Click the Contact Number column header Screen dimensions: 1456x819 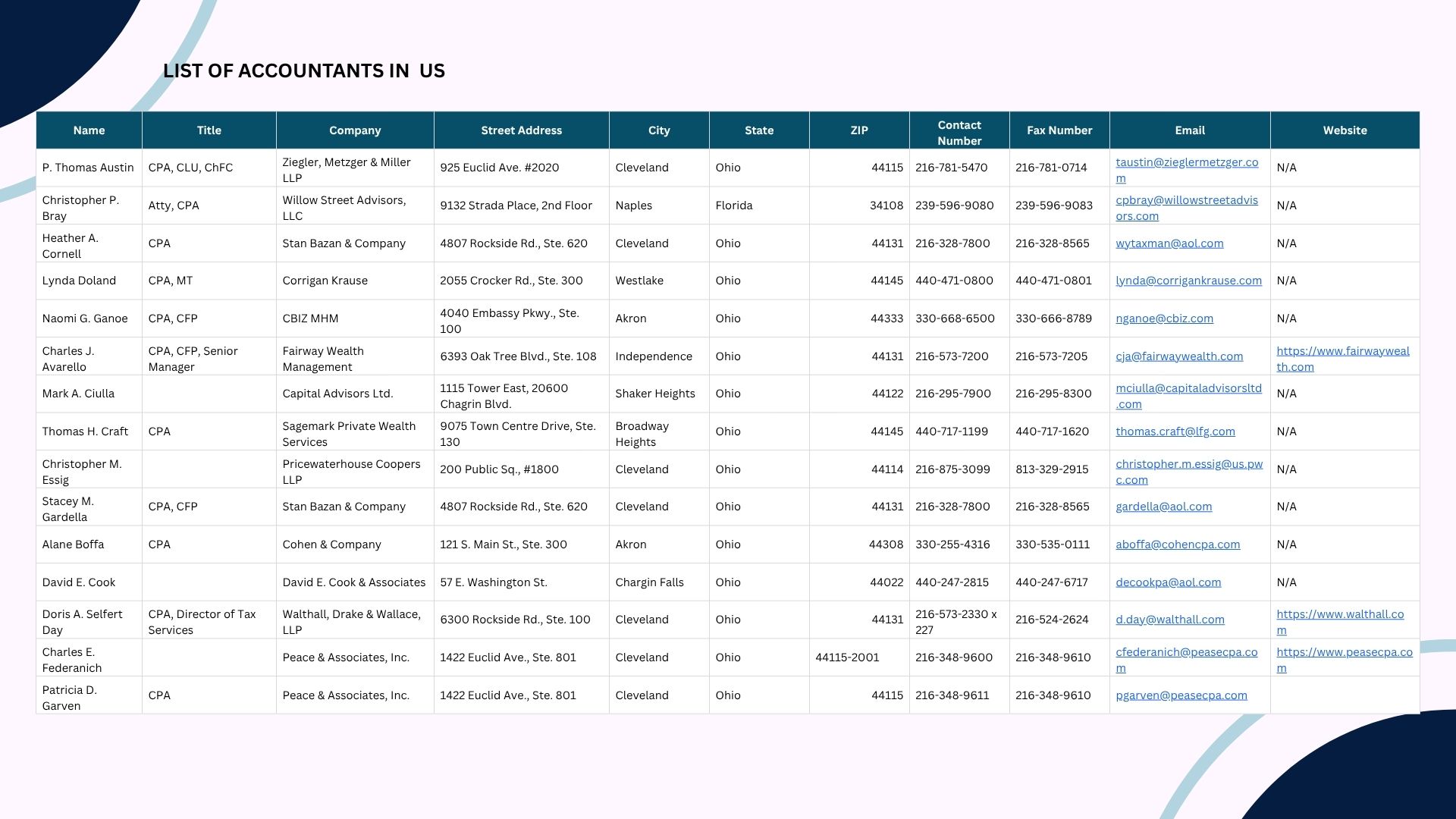point(959,132)
